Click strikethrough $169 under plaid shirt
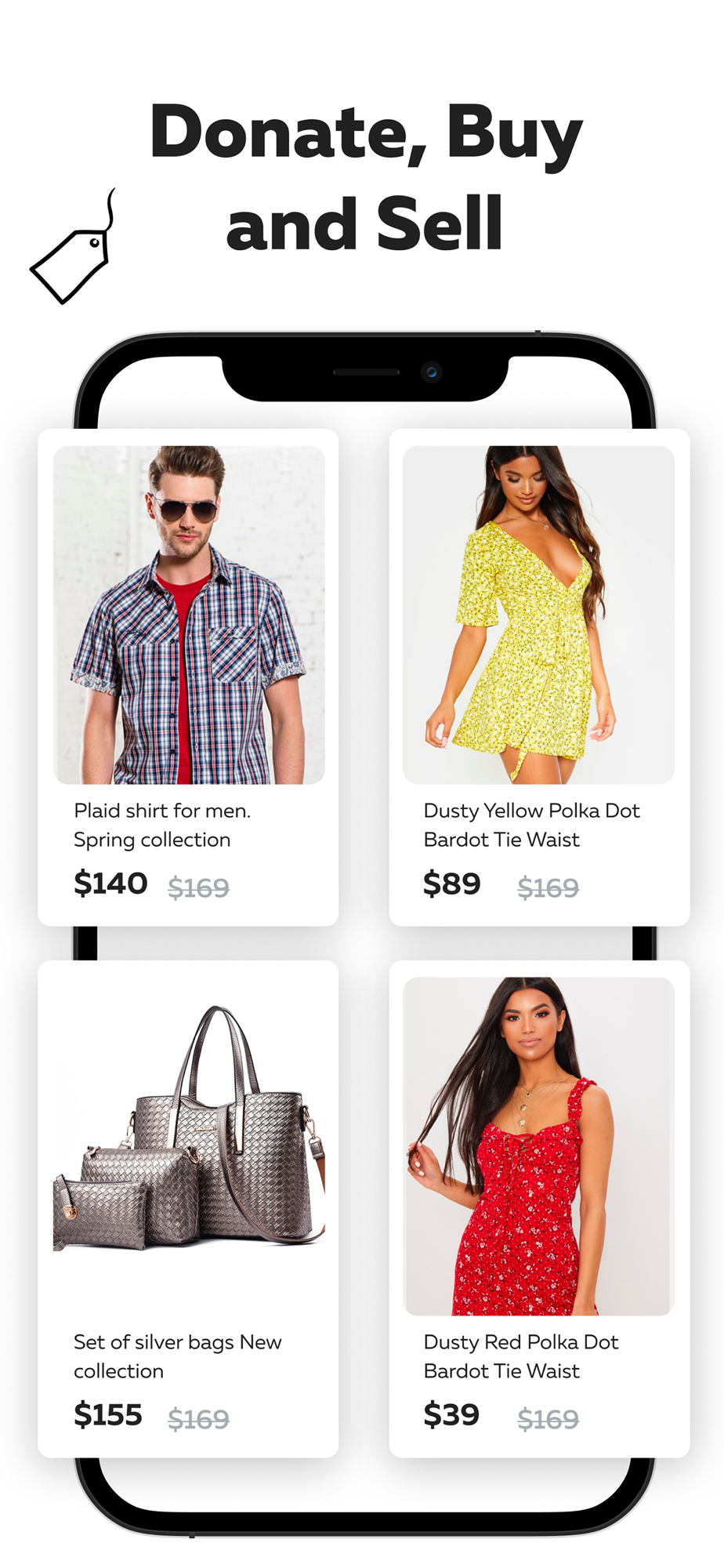The width and height of the screenshot is (724, 1568). 199,887
